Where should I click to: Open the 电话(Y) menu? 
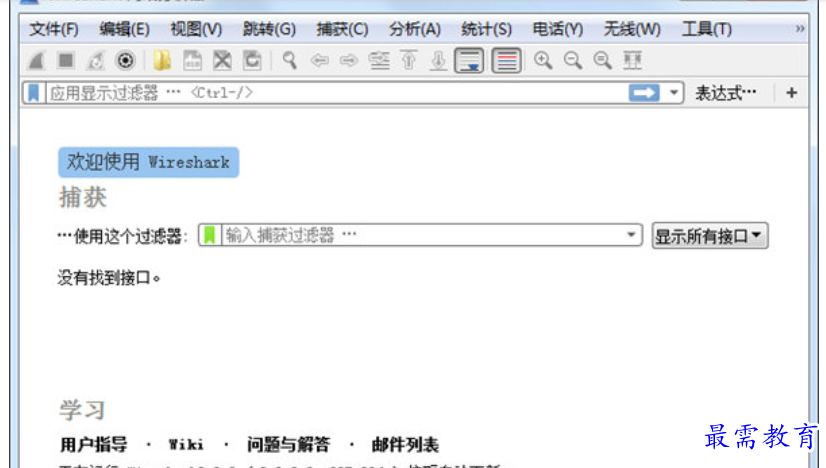click(558, 29)
